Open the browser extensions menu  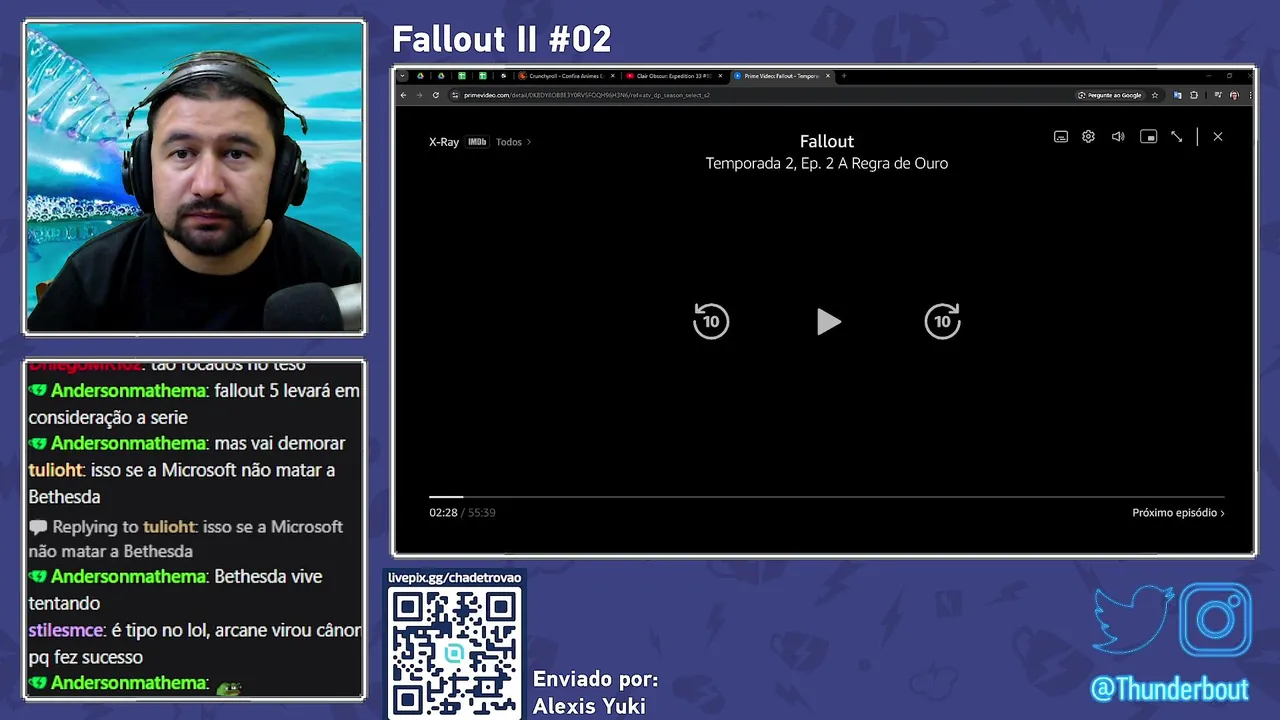pyautogui.click(x=1194, y=95)
